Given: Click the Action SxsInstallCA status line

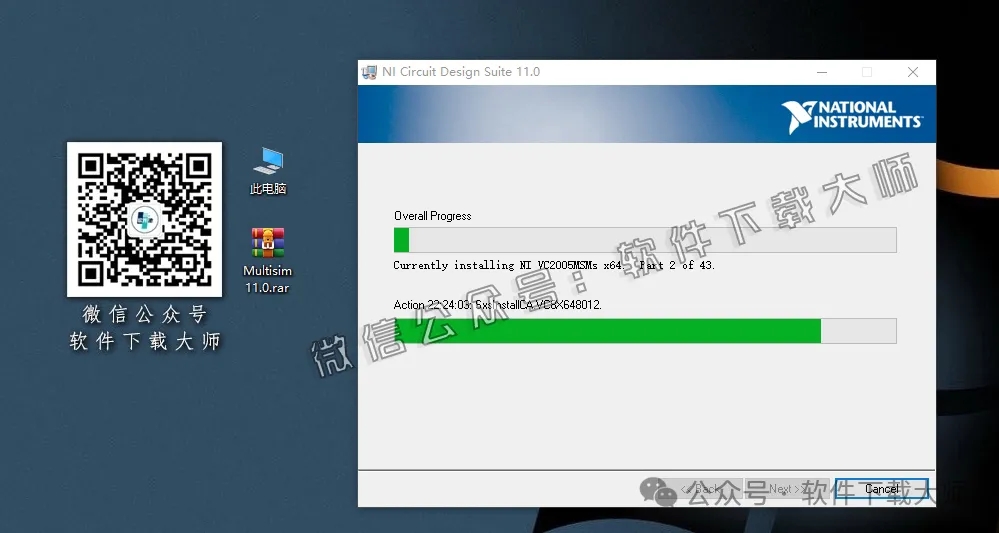Looking at the screenshot, I should [497, 305].
